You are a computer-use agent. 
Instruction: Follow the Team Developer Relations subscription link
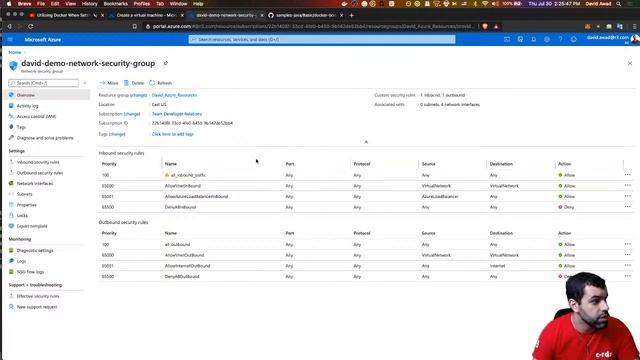click(x=177, y=114)
